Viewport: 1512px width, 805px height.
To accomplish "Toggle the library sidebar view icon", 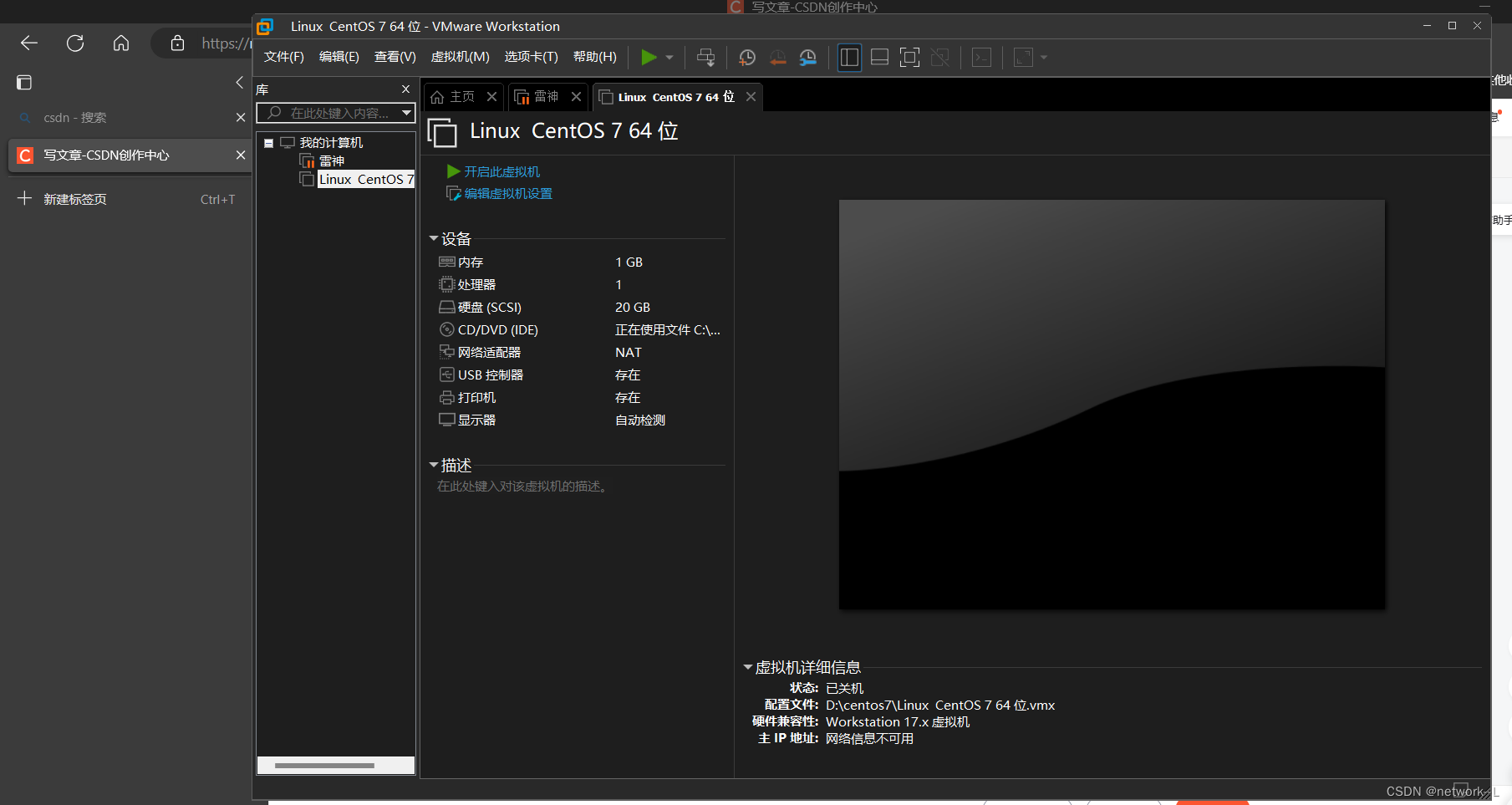I will point(849,57).
